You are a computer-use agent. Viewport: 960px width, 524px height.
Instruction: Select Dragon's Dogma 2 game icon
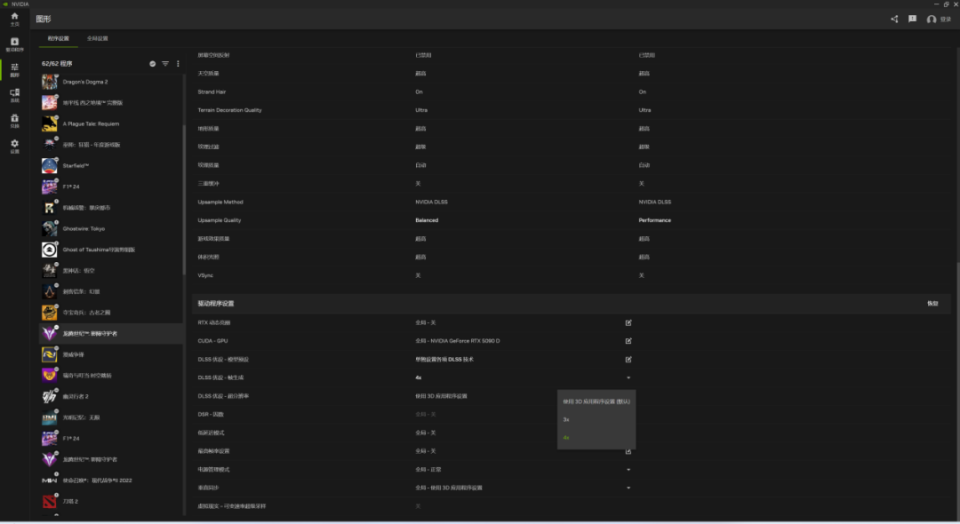[50, 81]
